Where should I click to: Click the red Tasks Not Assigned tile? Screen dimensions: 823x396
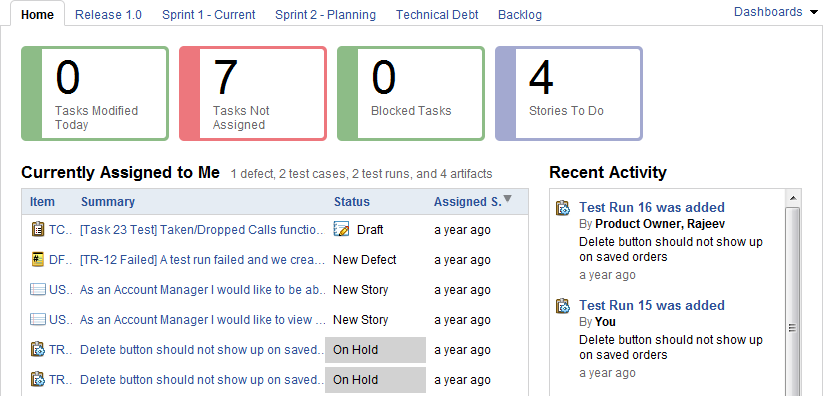click(x=253, y=93)
